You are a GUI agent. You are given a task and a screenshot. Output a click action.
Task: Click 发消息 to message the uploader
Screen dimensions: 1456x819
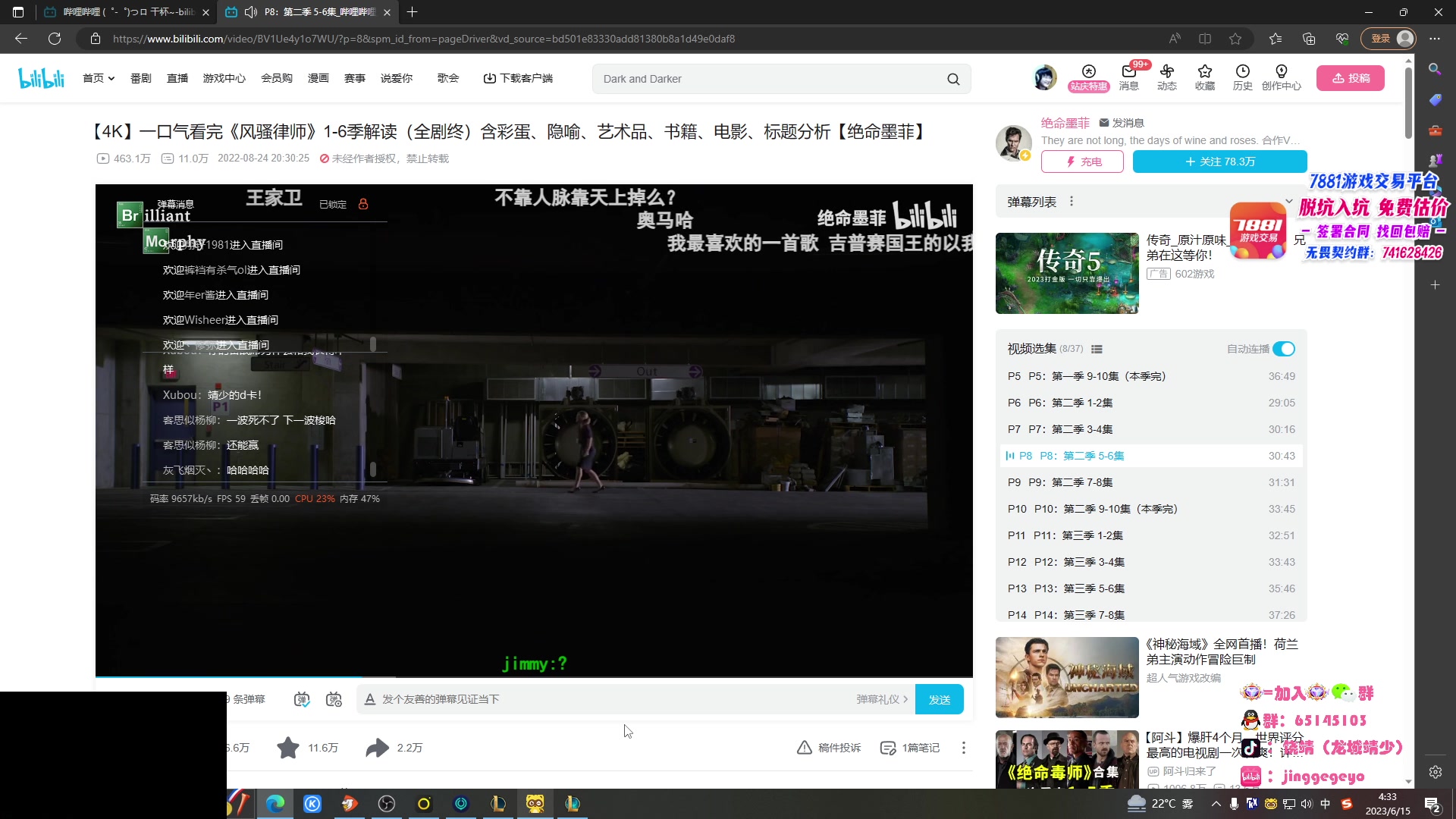[1122, 123]
